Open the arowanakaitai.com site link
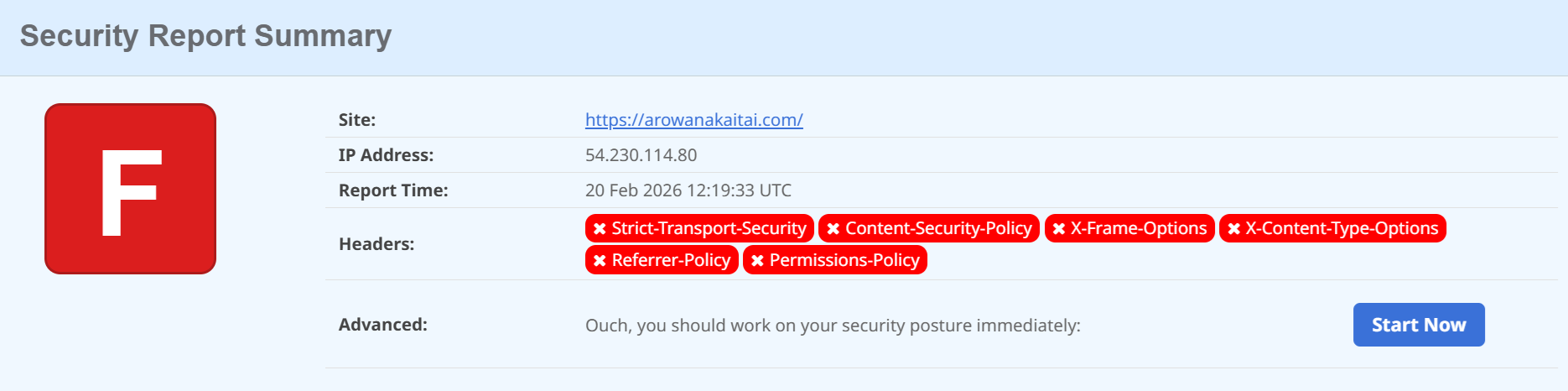This screenshot has width=1568, height=391. [693, 120]
